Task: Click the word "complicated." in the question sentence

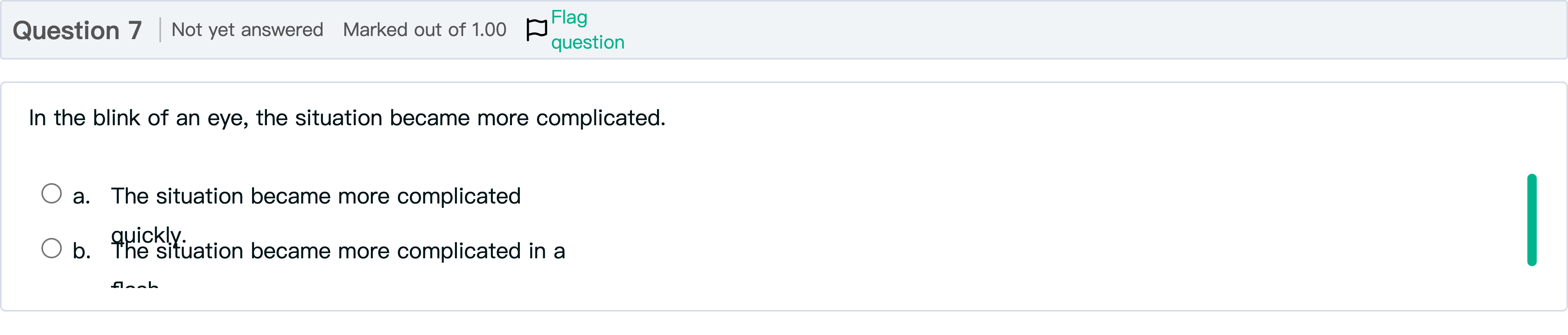Action: point(600,118)
